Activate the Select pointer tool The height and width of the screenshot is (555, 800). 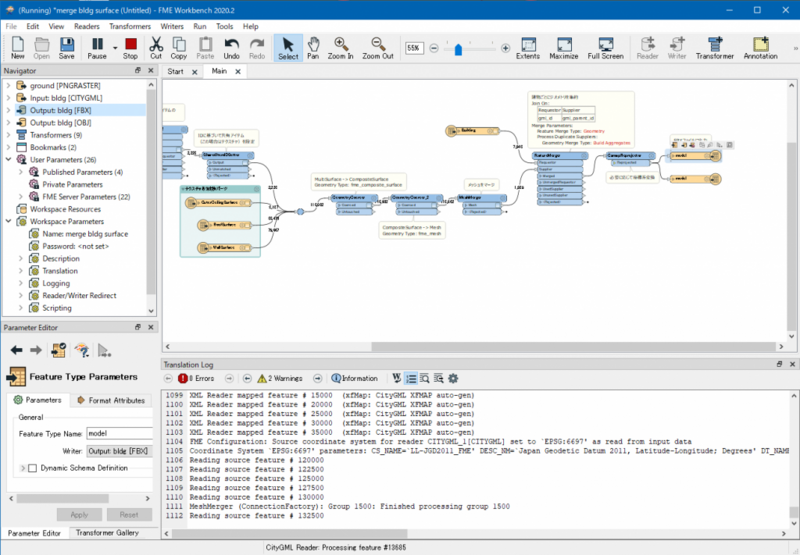pos(288,48)
